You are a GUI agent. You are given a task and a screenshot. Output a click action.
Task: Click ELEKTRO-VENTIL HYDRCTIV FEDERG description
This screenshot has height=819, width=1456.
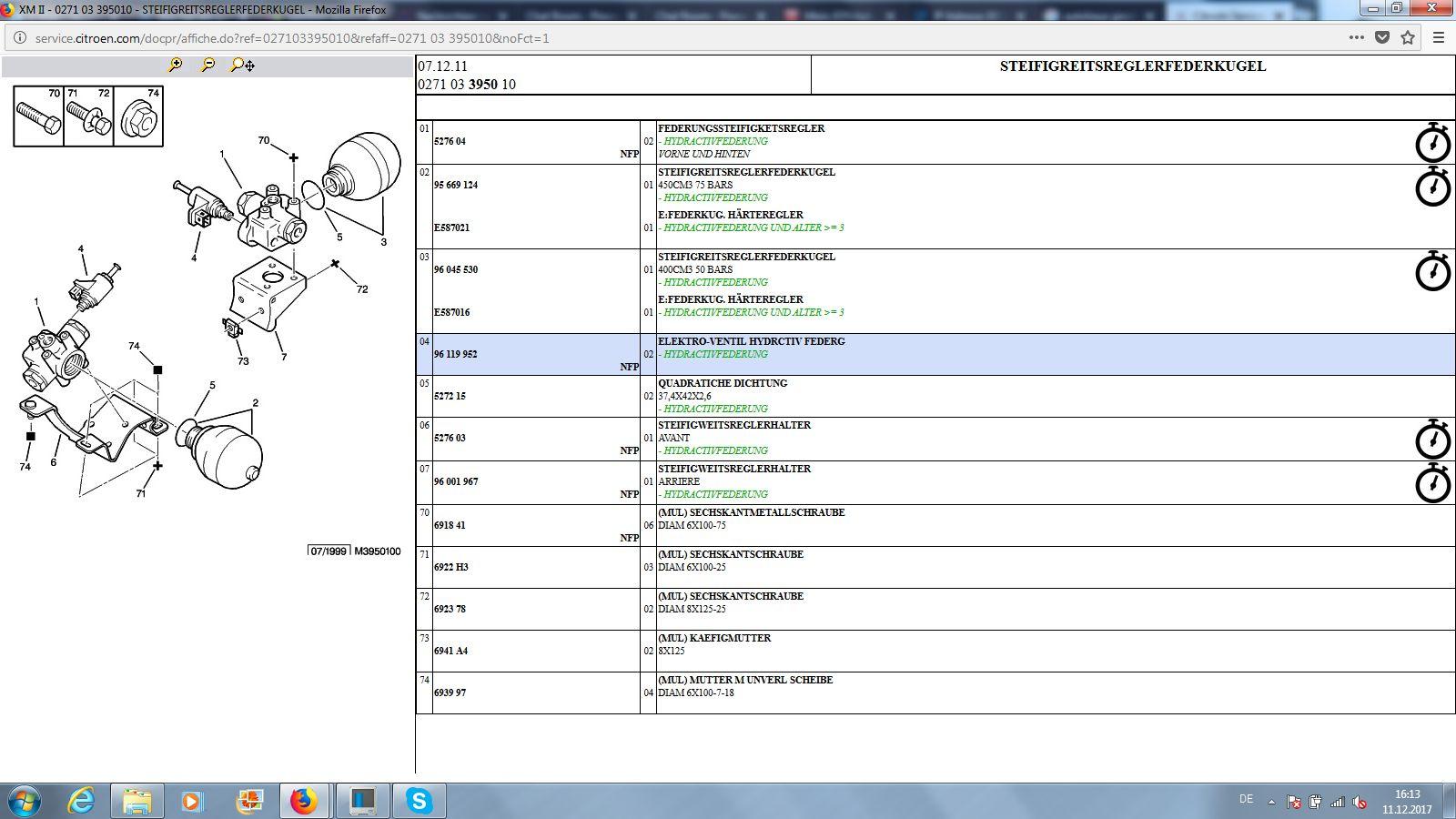[x=751, y=341]
